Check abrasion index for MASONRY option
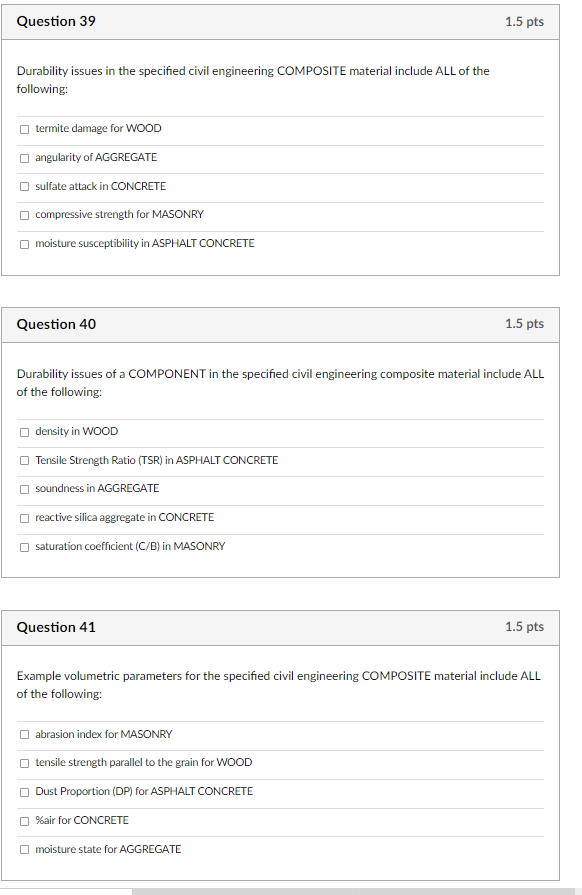This screenshot has height=895, width=582. click(x=24, y=734)
